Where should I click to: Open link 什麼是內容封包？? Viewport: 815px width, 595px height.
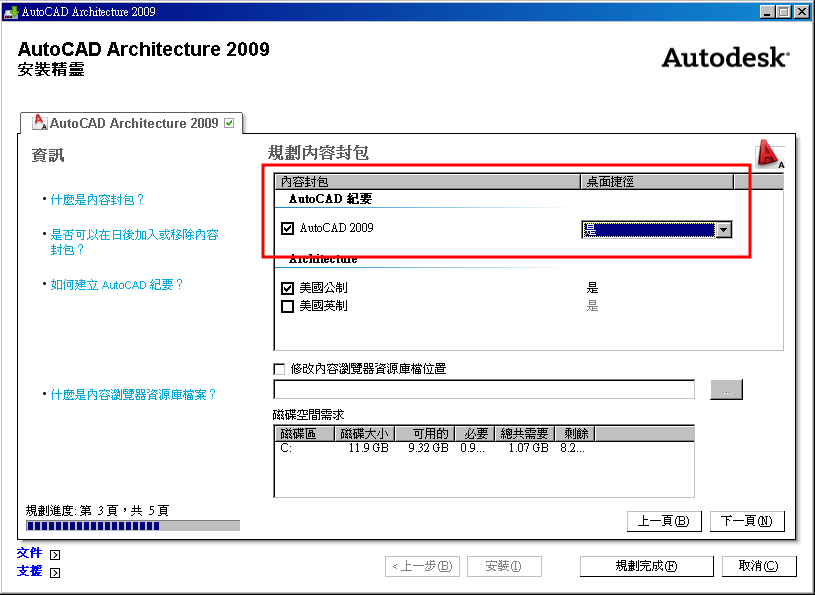(x=98, y=200)
